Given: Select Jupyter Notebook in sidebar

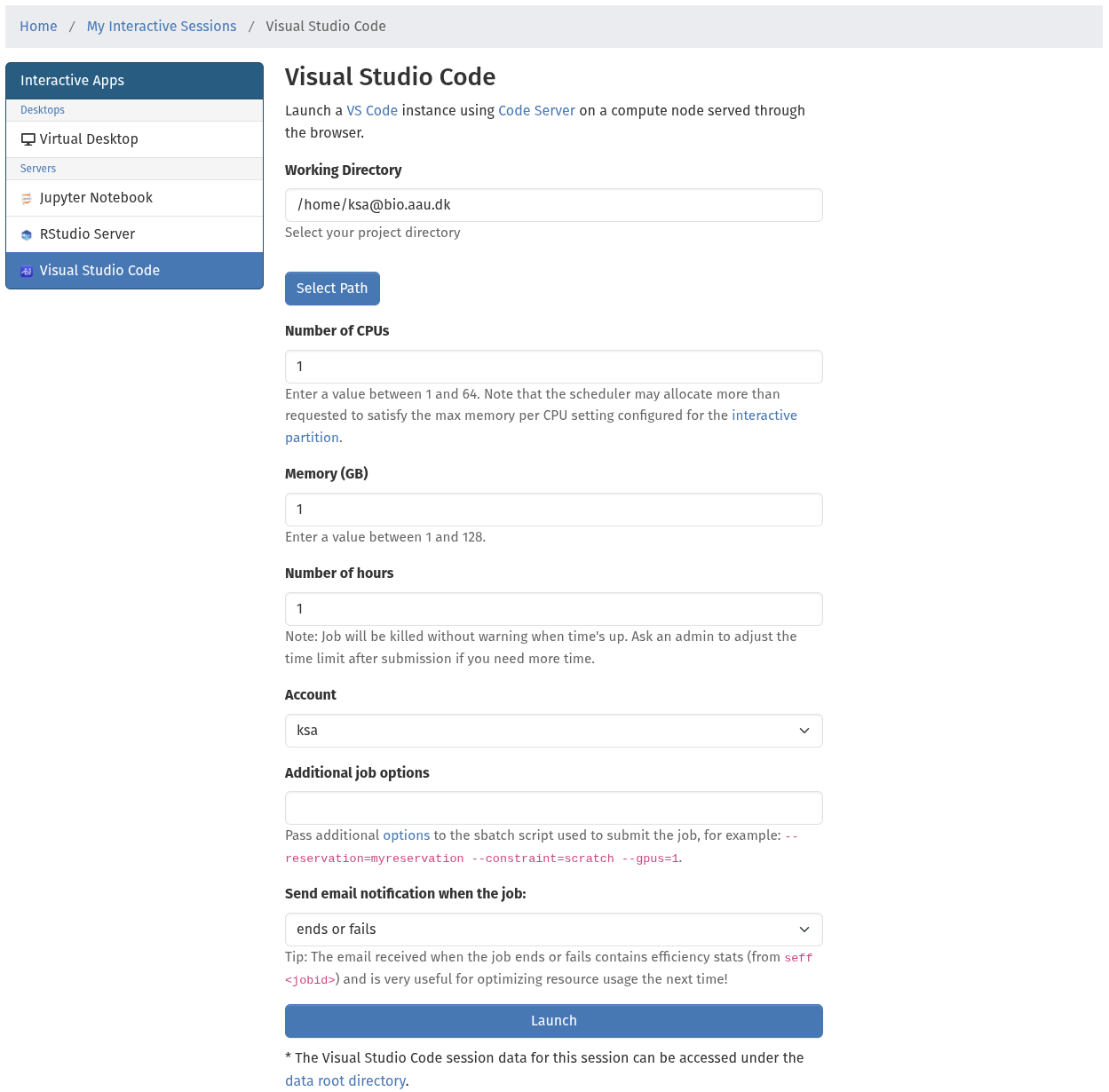Looking at the screenshot, I should [x=135, y=198].
